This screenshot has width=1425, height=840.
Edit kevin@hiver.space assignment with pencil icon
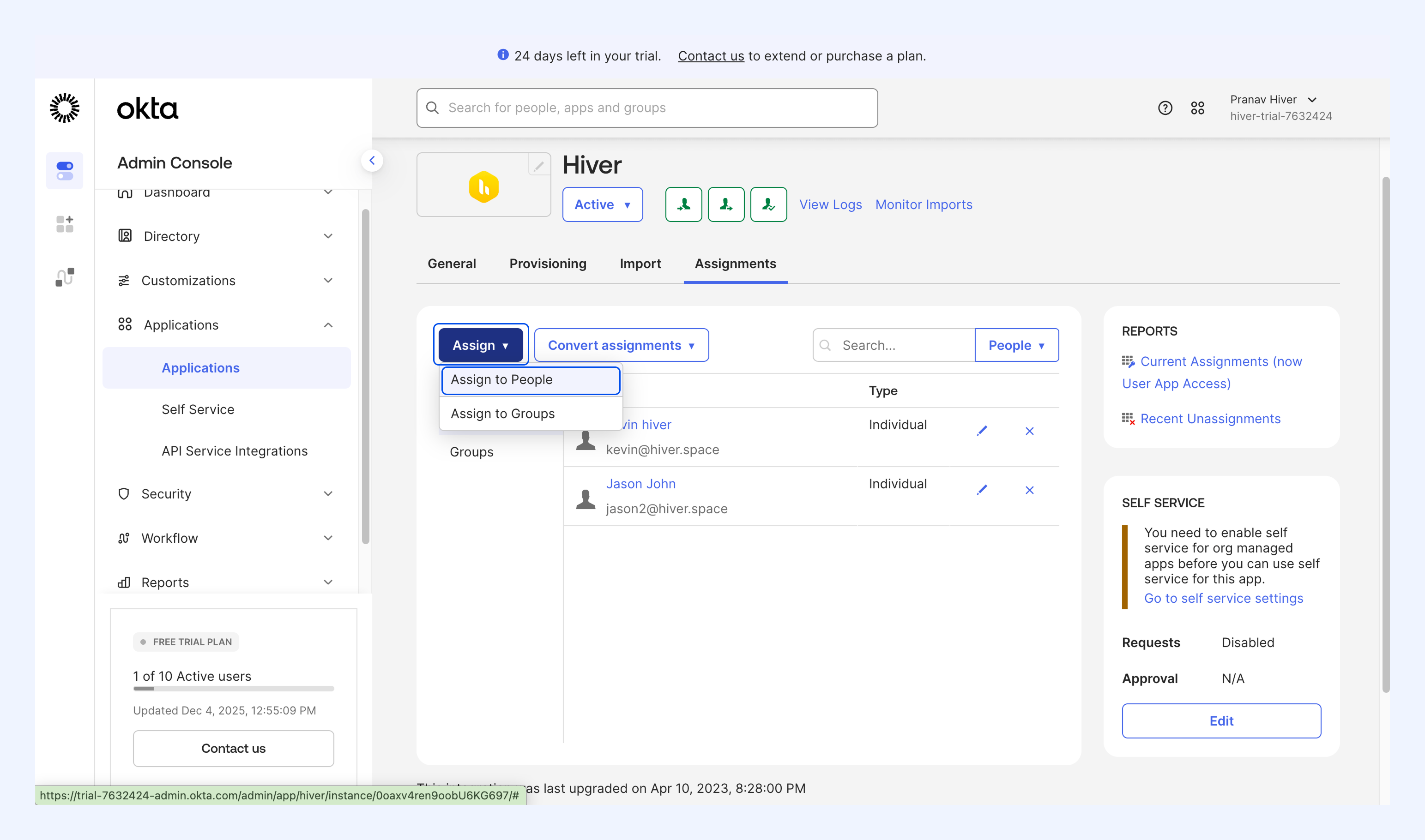click(982, 431)
